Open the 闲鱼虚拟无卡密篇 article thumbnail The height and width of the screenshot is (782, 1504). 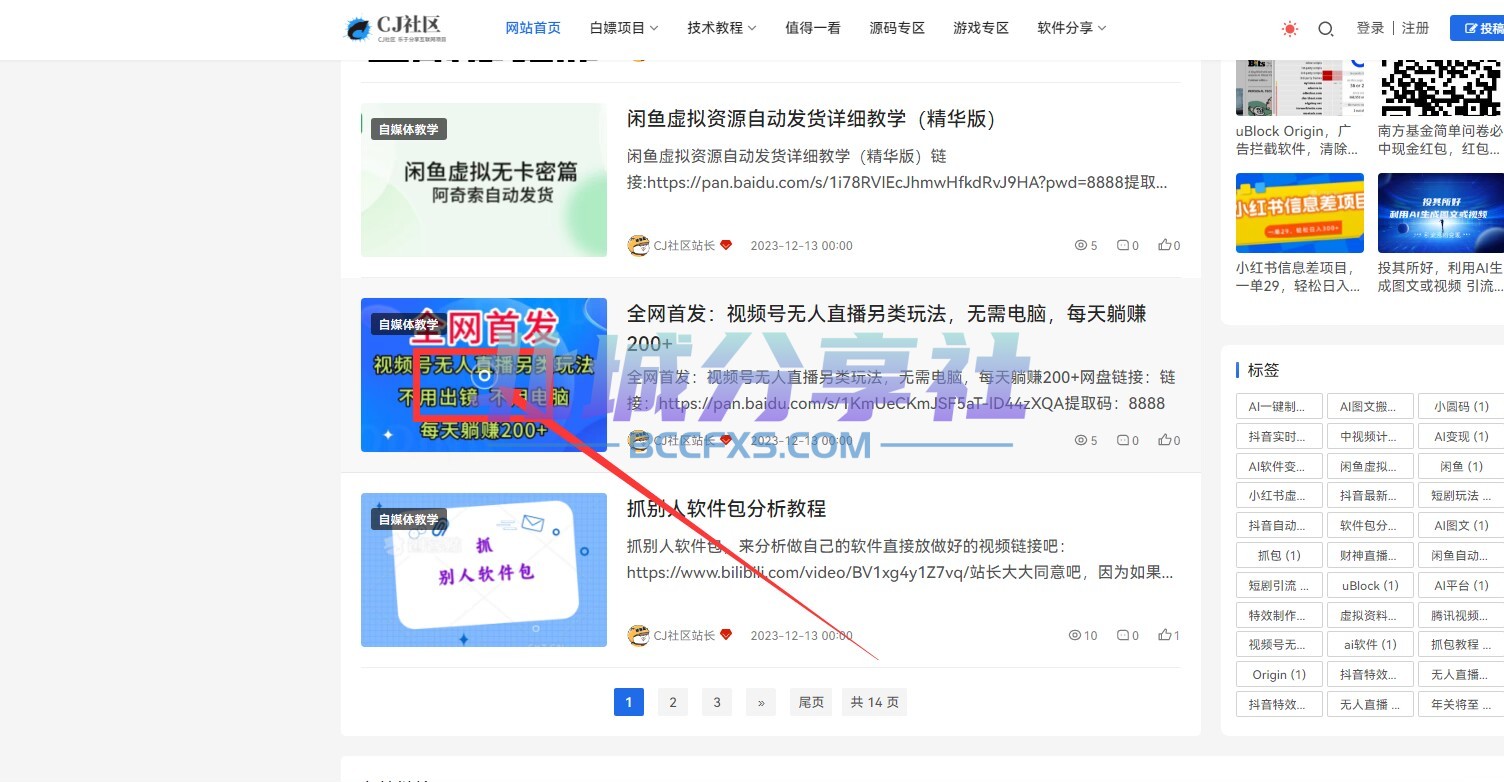pos(484,180)
